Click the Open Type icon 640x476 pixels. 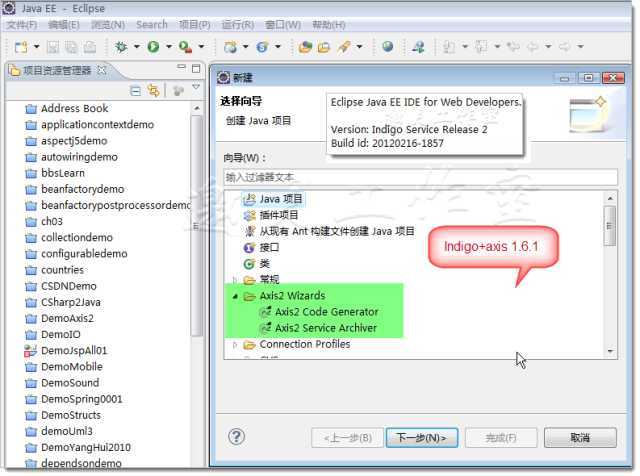click(x=305, y=47)
